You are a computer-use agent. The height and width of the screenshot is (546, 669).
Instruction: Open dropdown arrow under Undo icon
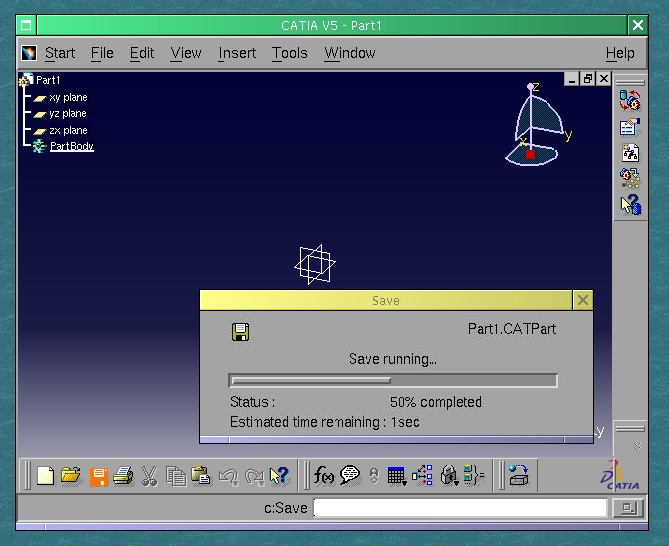tap(235, 483)
